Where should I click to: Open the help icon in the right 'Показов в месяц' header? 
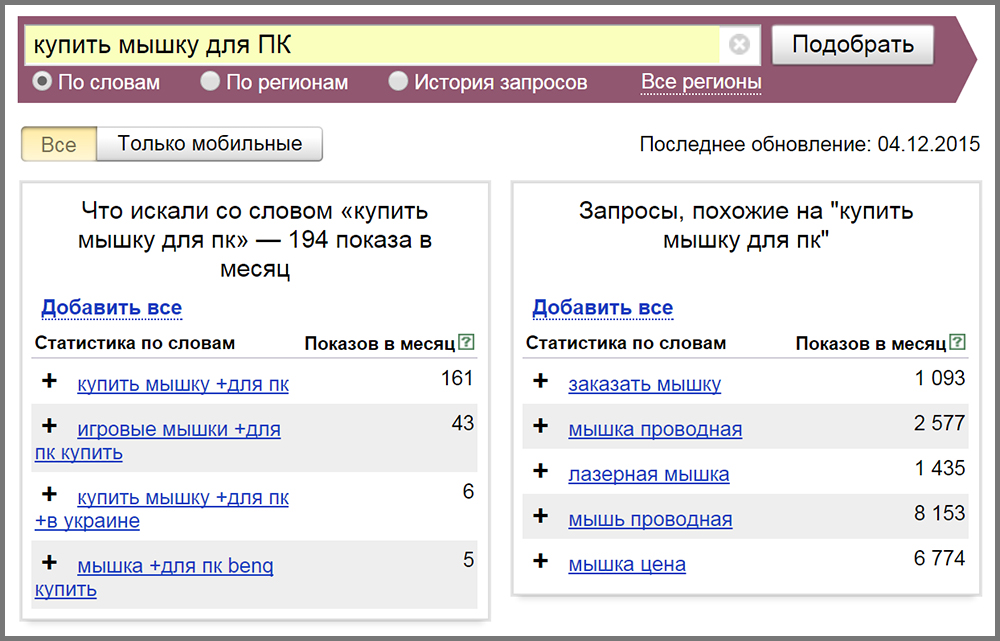tap(958, 343)
